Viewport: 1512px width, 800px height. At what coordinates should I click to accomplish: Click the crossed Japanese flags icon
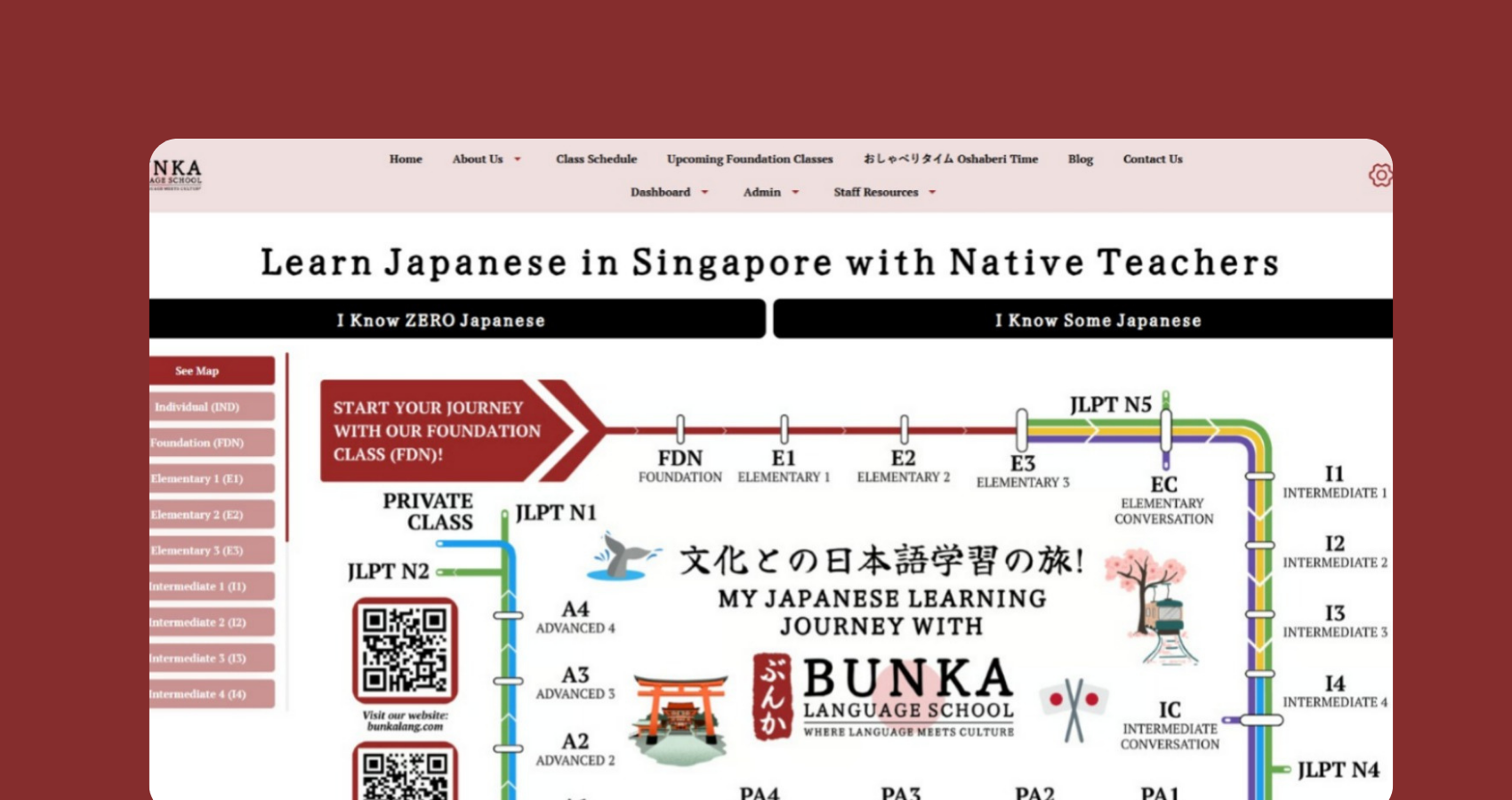1074,708
